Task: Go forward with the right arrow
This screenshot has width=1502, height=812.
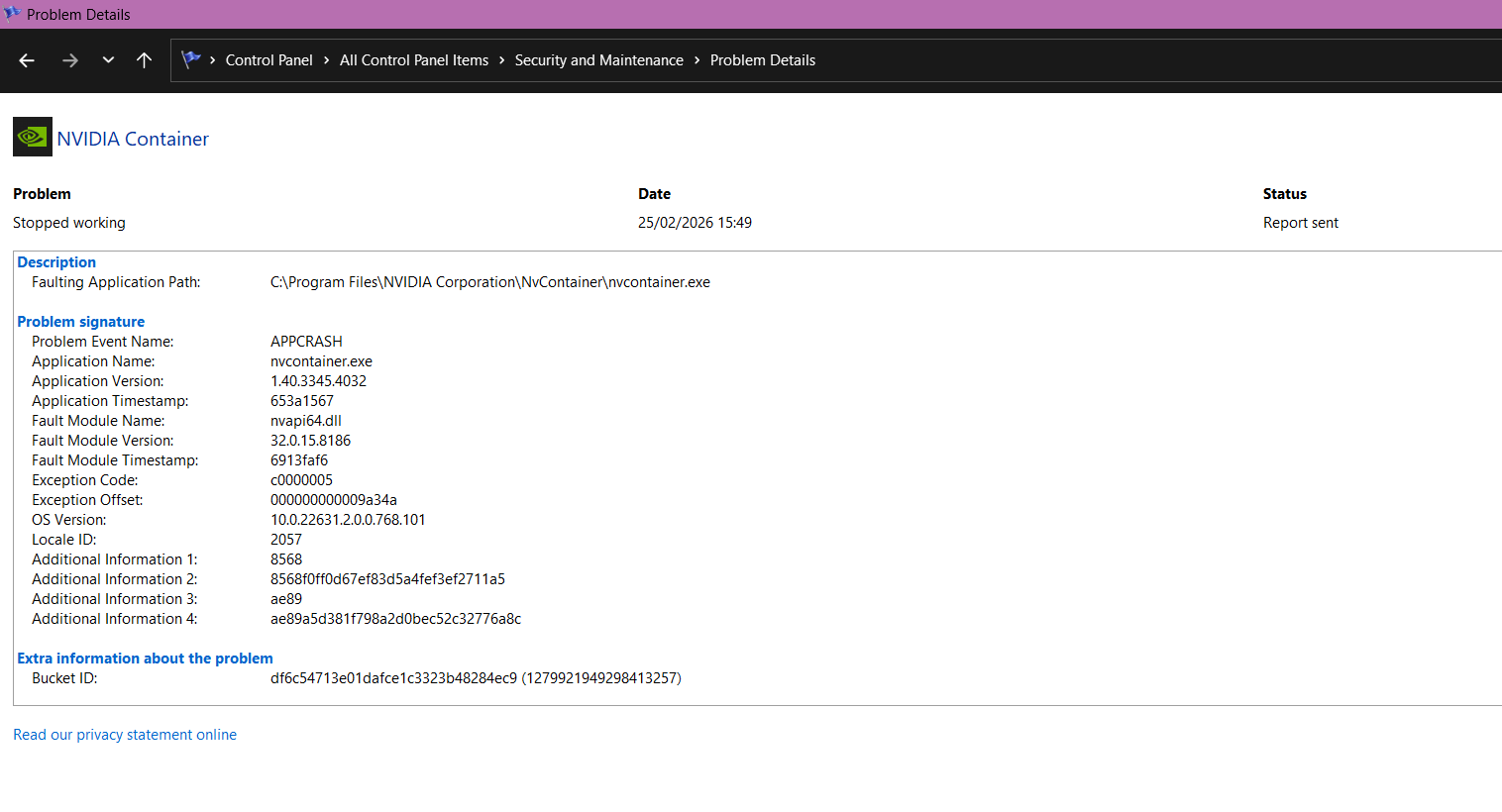Action: pyautogui.click(x=69, y=60)
